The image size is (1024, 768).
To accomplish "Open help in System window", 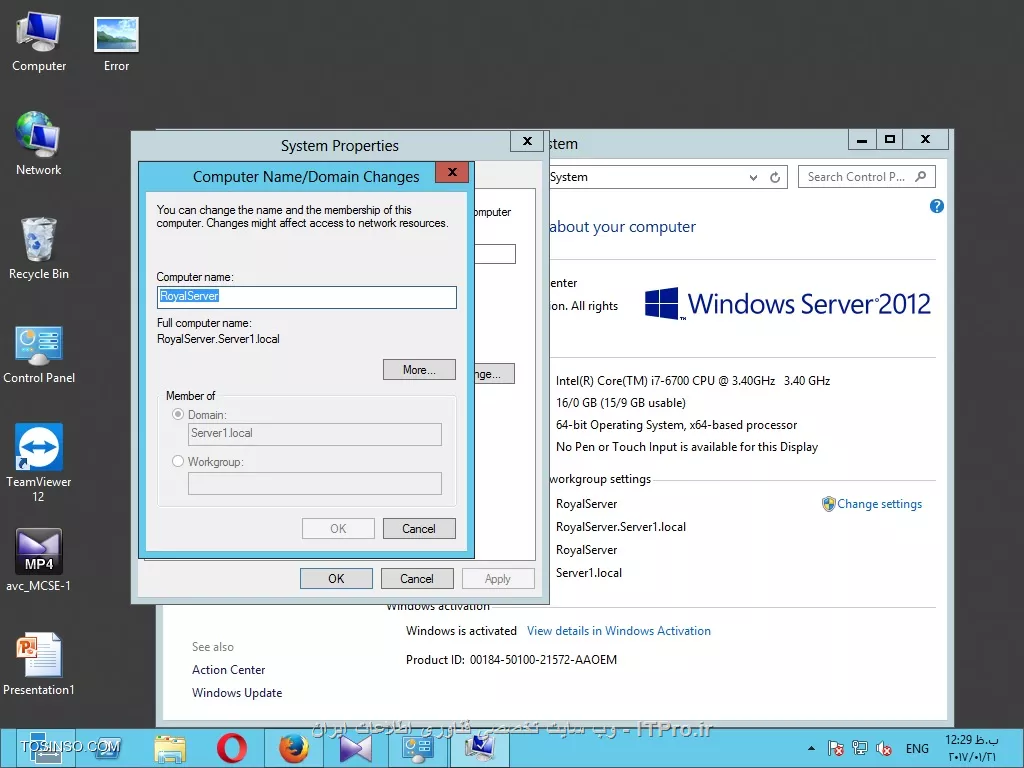I will pos(936,206).
